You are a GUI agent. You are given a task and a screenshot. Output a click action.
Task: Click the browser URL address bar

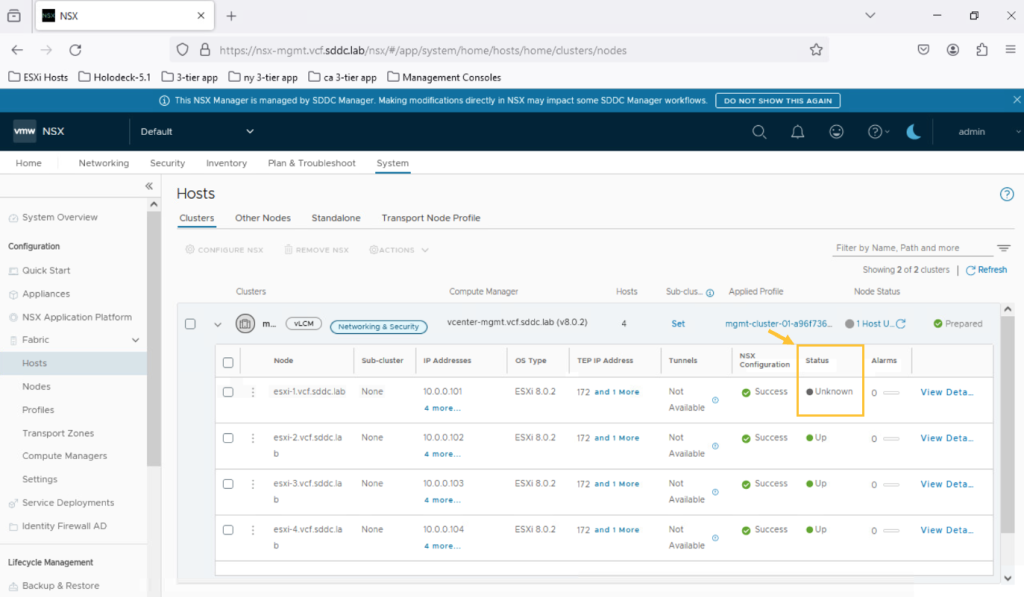499,50
